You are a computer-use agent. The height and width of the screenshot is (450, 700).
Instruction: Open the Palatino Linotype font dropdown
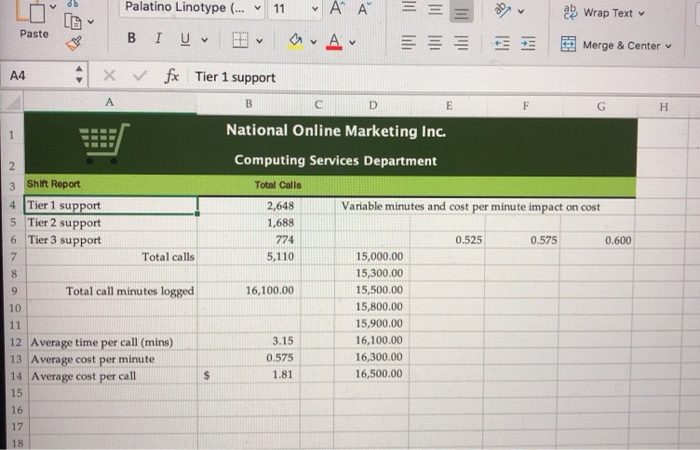point(258,8)
